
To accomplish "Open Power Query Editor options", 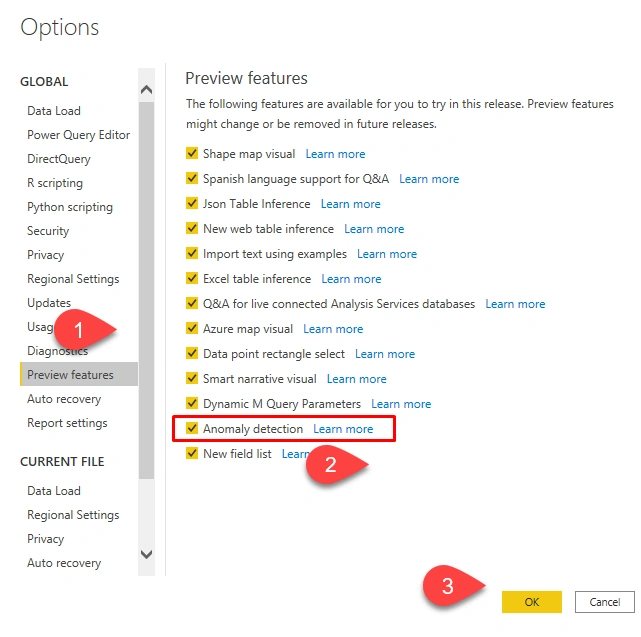I will (78, 135).
